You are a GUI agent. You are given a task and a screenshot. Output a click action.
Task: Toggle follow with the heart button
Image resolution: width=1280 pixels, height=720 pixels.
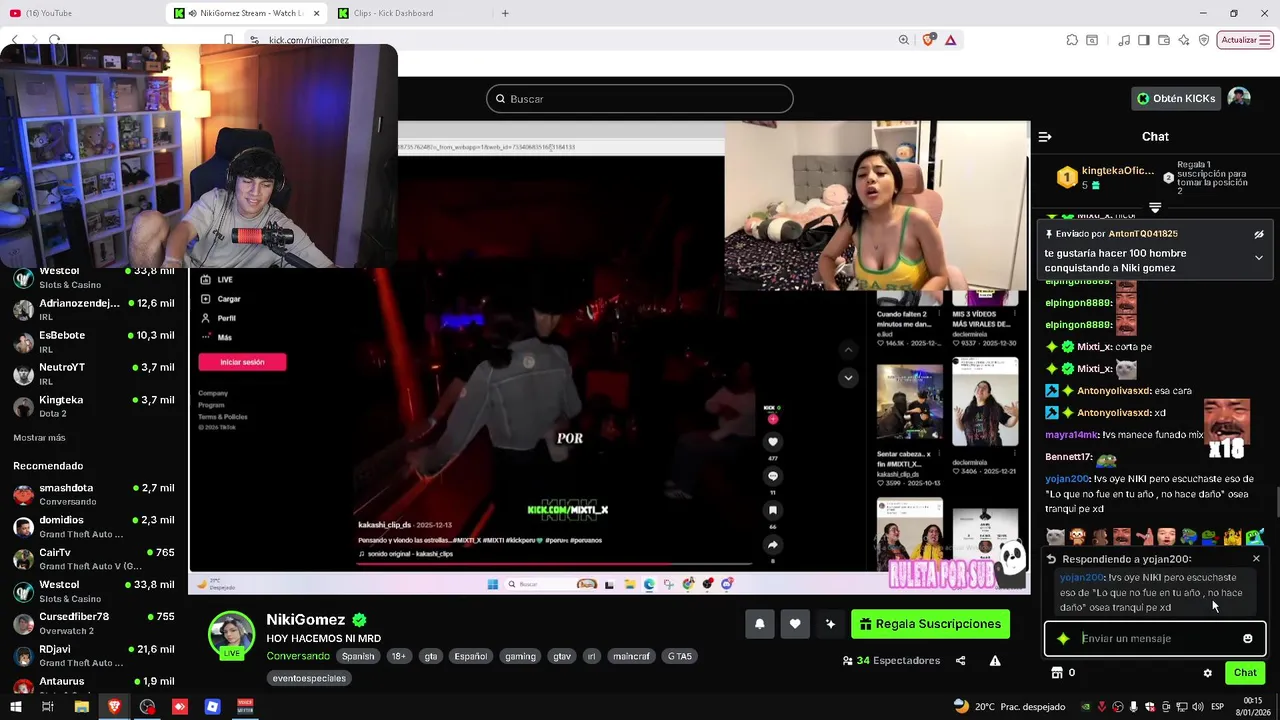795,624
